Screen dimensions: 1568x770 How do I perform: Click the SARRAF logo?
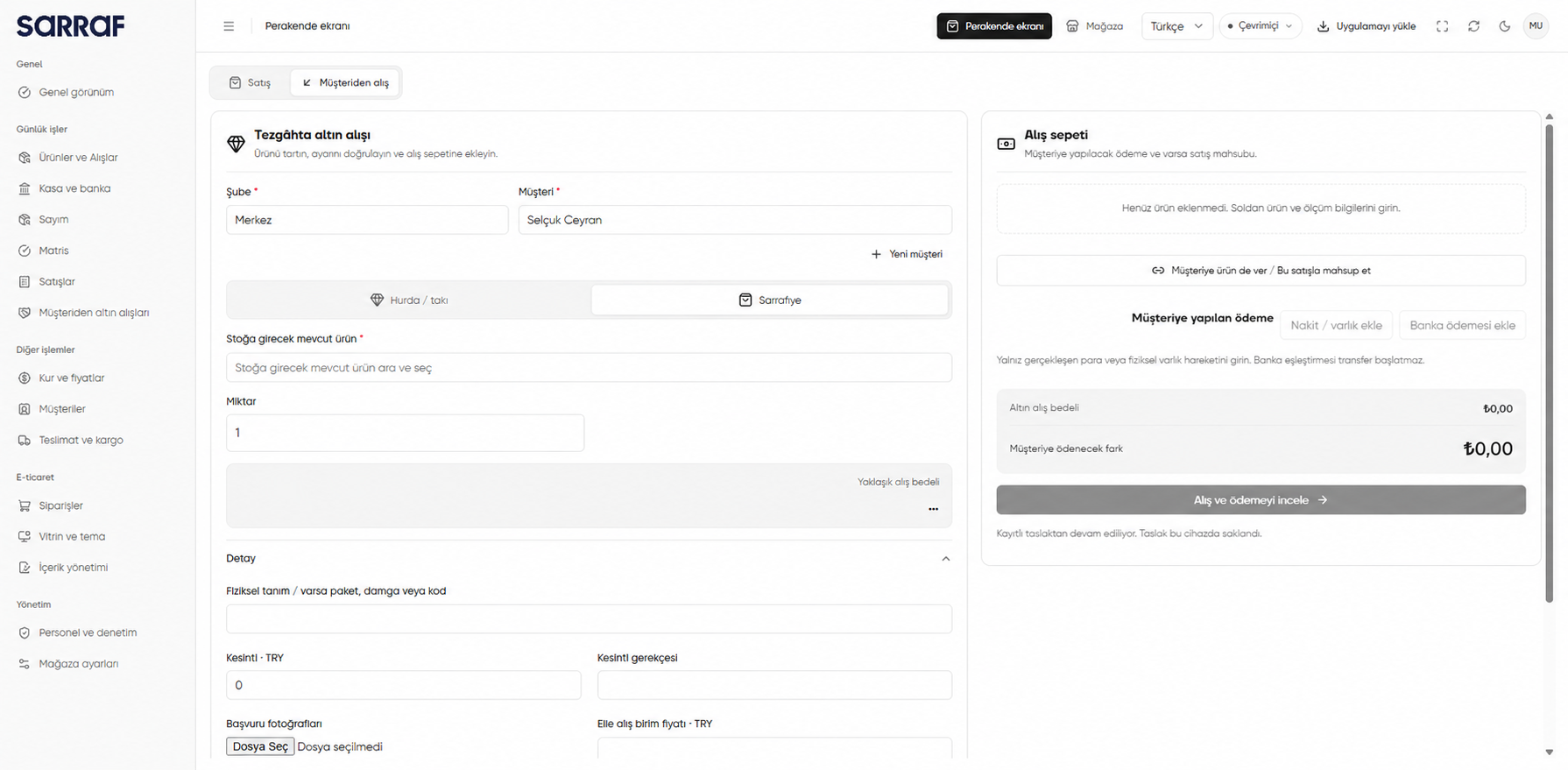point(71,26)
